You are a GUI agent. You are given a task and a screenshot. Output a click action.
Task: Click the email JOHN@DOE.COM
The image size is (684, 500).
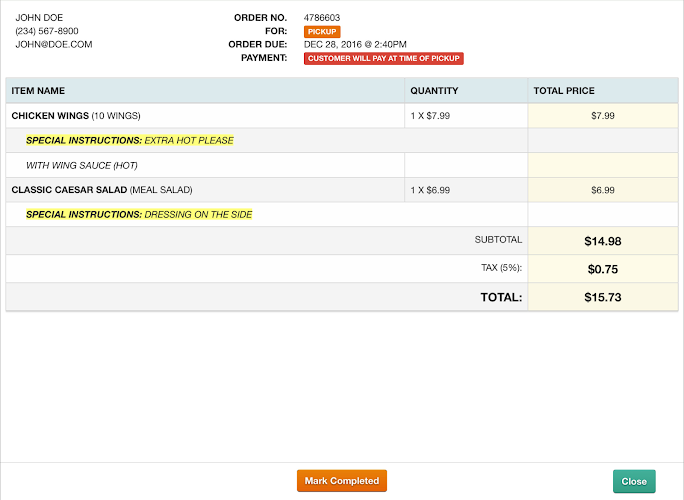[54, 45]
